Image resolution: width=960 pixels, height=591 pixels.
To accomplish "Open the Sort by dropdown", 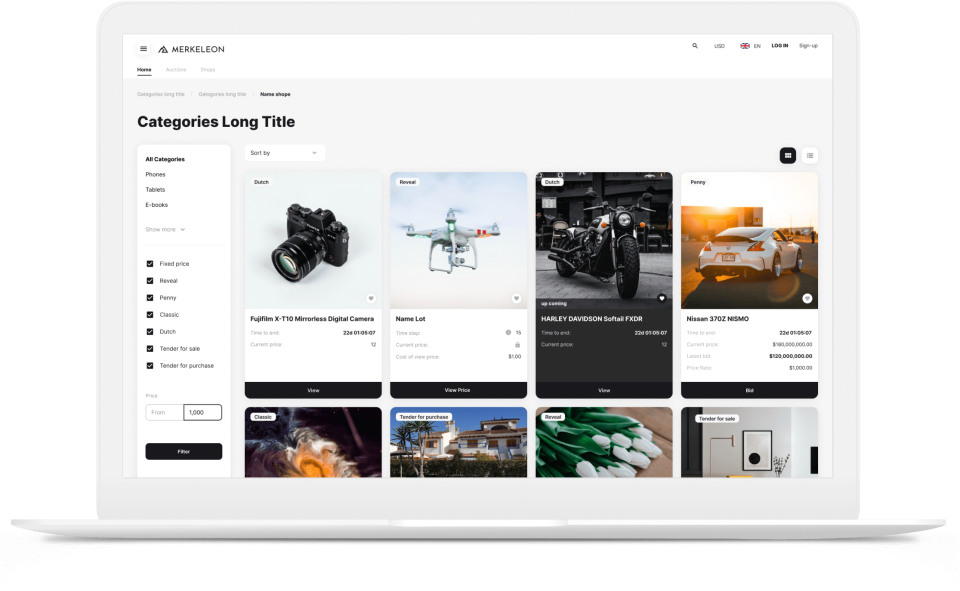I will pos(284,153).
